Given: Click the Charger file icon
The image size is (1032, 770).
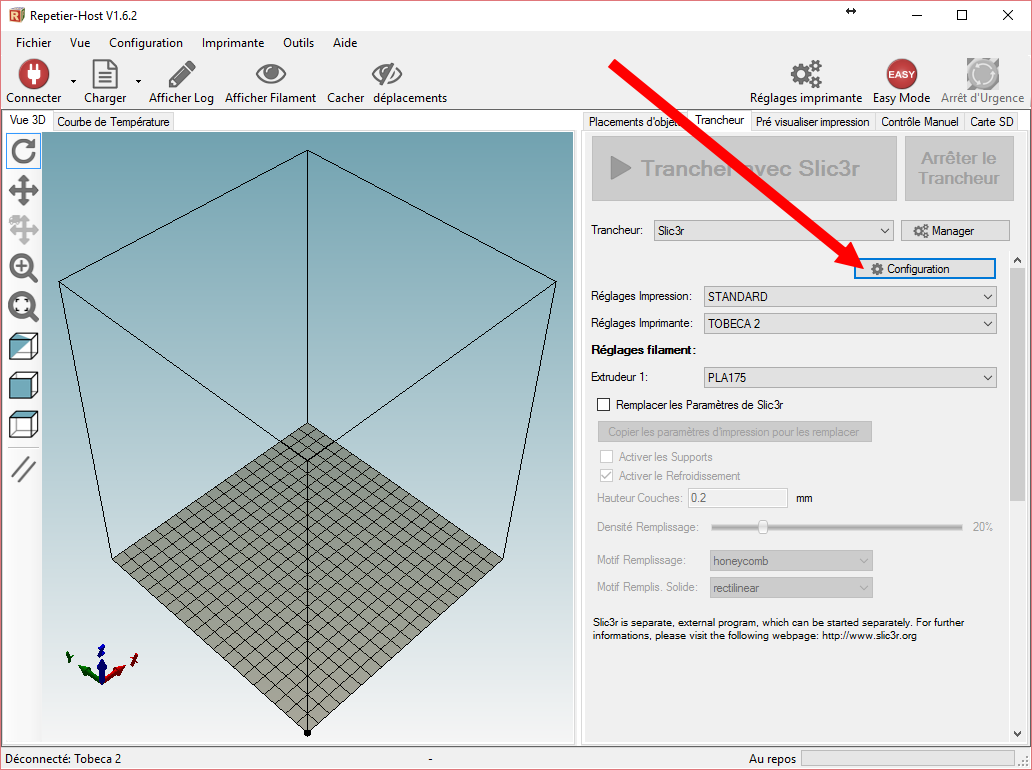Looking at the screenshot, I should [105, 74].
